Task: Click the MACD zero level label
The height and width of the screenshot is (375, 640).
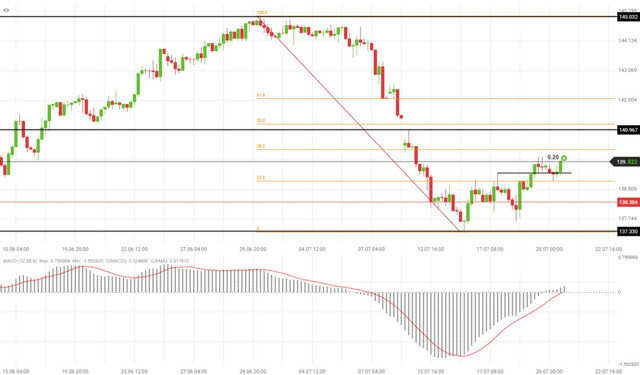Action: pyautogui.click(x=620, y=292)
